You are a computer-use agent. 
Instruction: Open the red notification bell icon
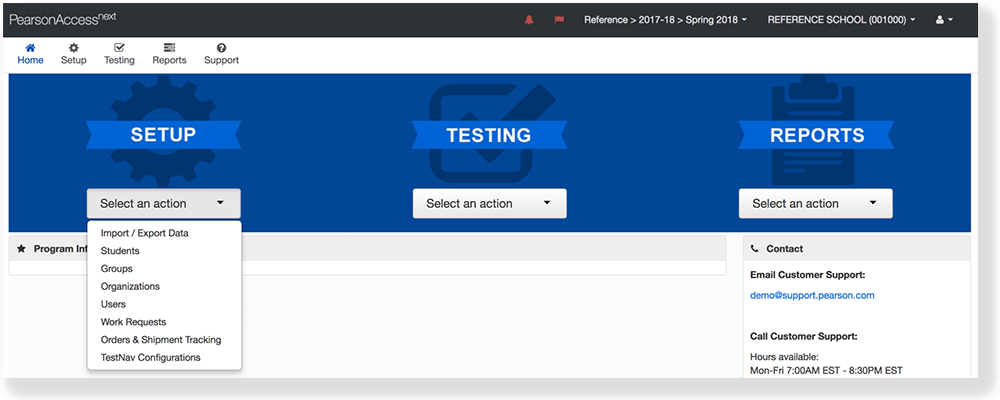click(x=529, y=20)
